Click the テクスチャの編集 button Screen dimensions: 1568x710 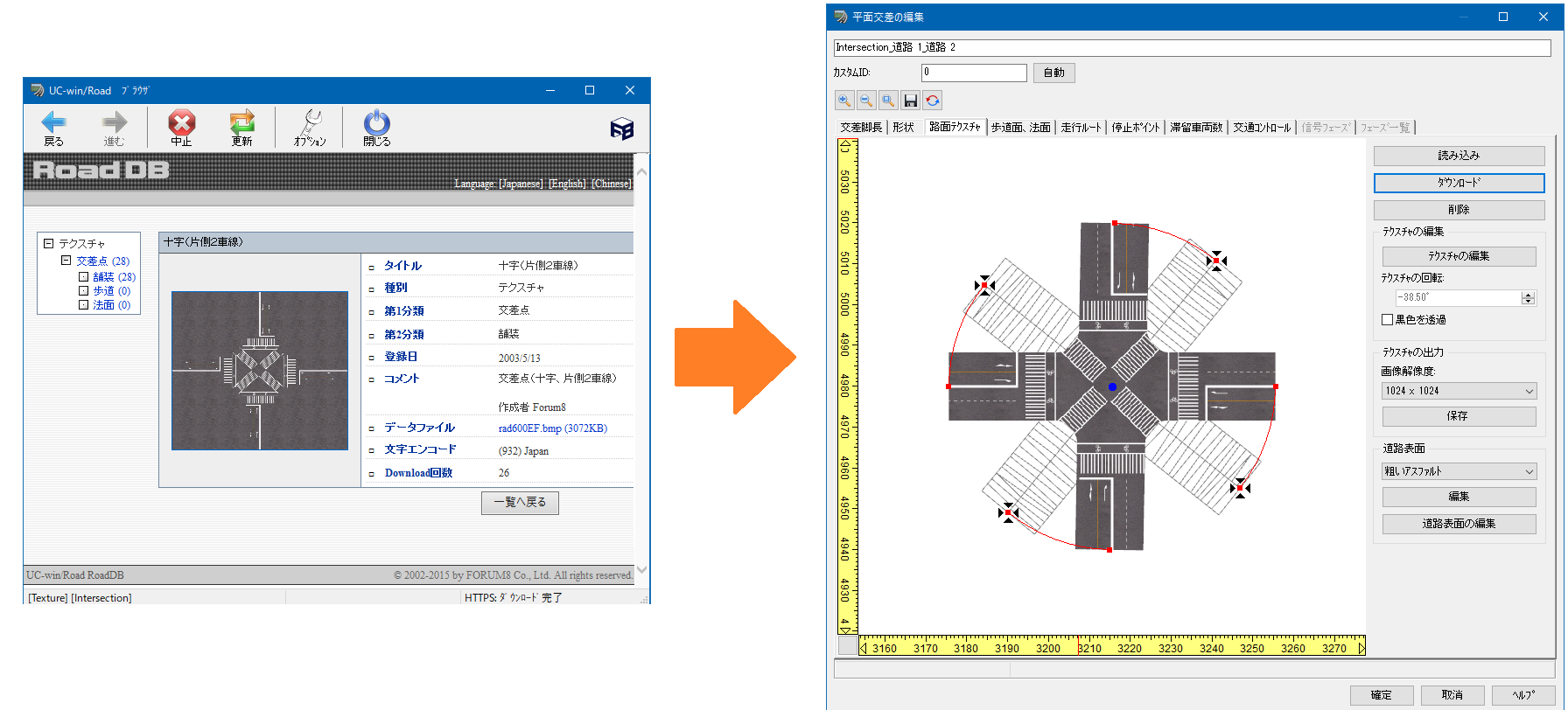(x=1459, y=256)
